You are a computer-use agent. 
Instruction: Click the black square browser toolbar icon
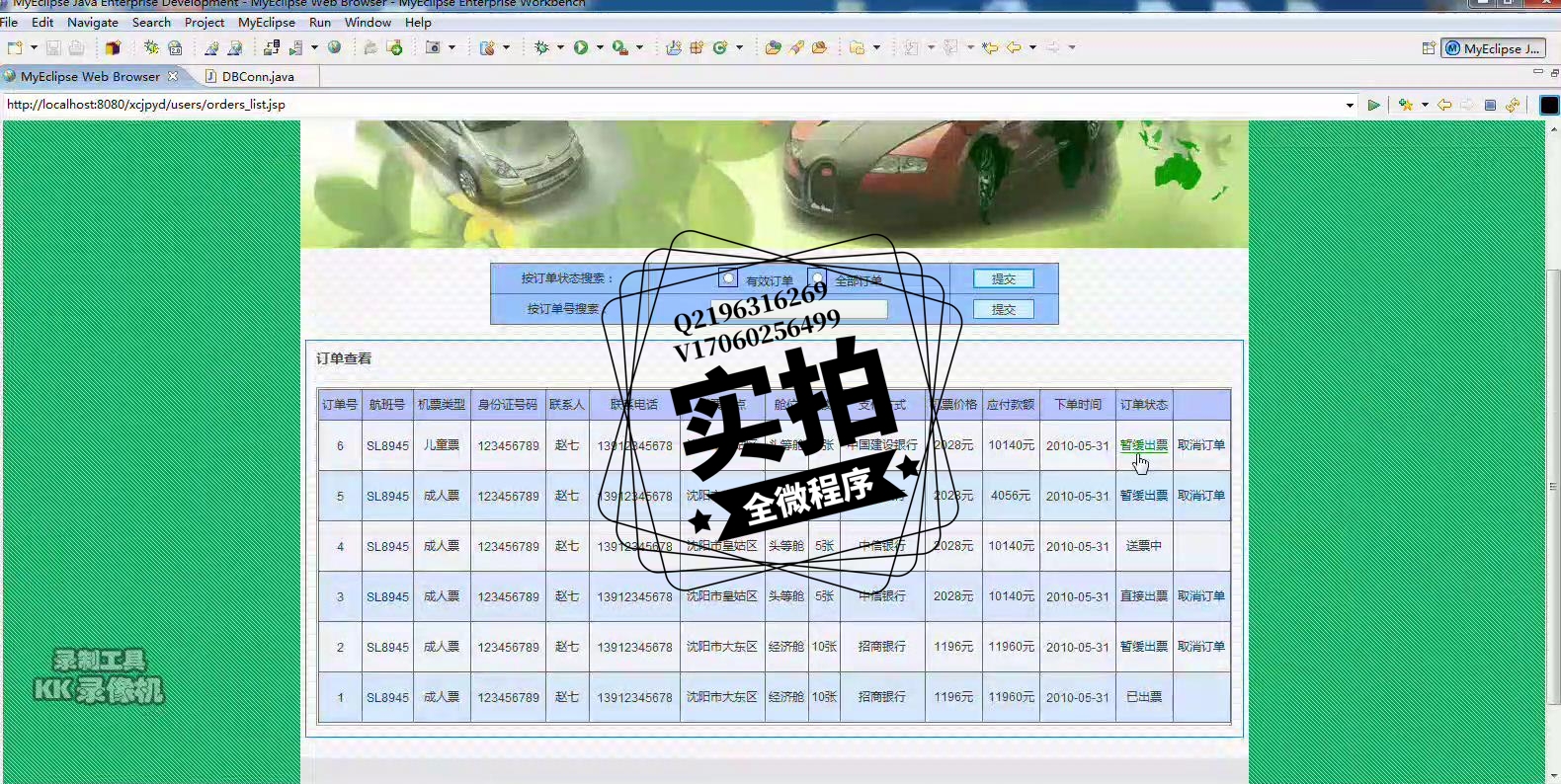(x=1549, y=105)
